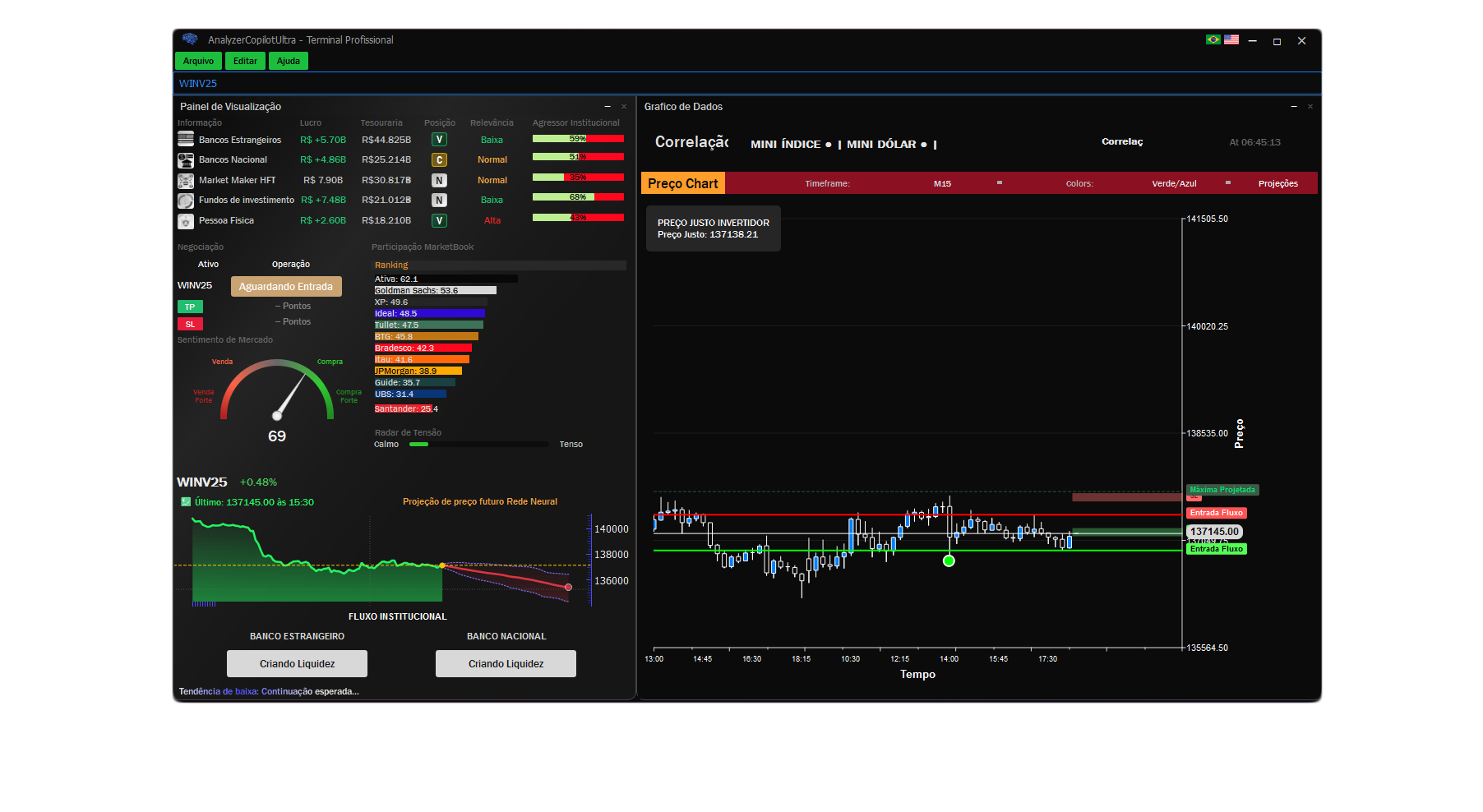Click the Market Maker HFT icon
The image size is (1483, 812).
coord(185,180)
